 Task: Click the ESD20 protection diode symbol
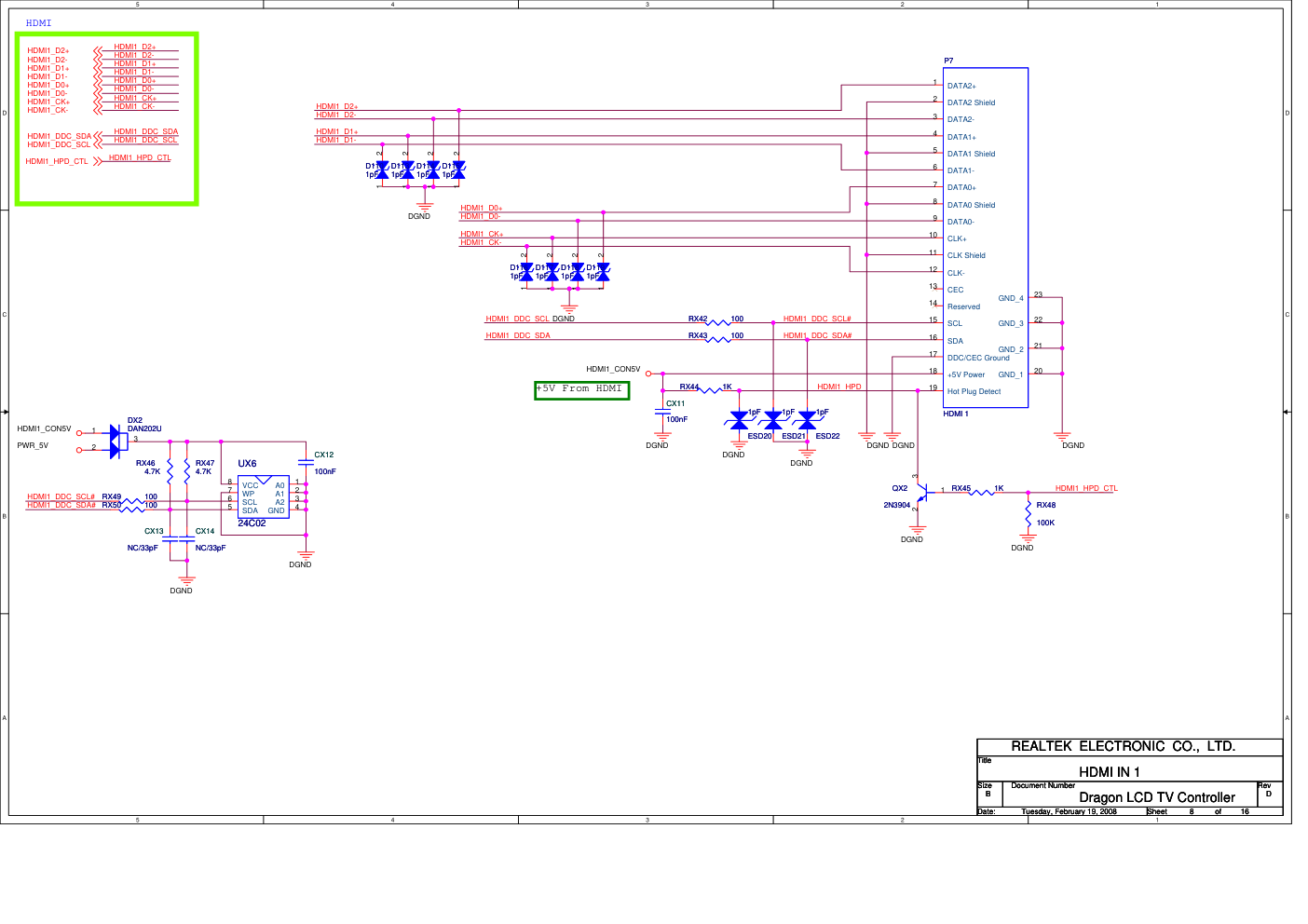pyautogui.click(x=739, y=421)
